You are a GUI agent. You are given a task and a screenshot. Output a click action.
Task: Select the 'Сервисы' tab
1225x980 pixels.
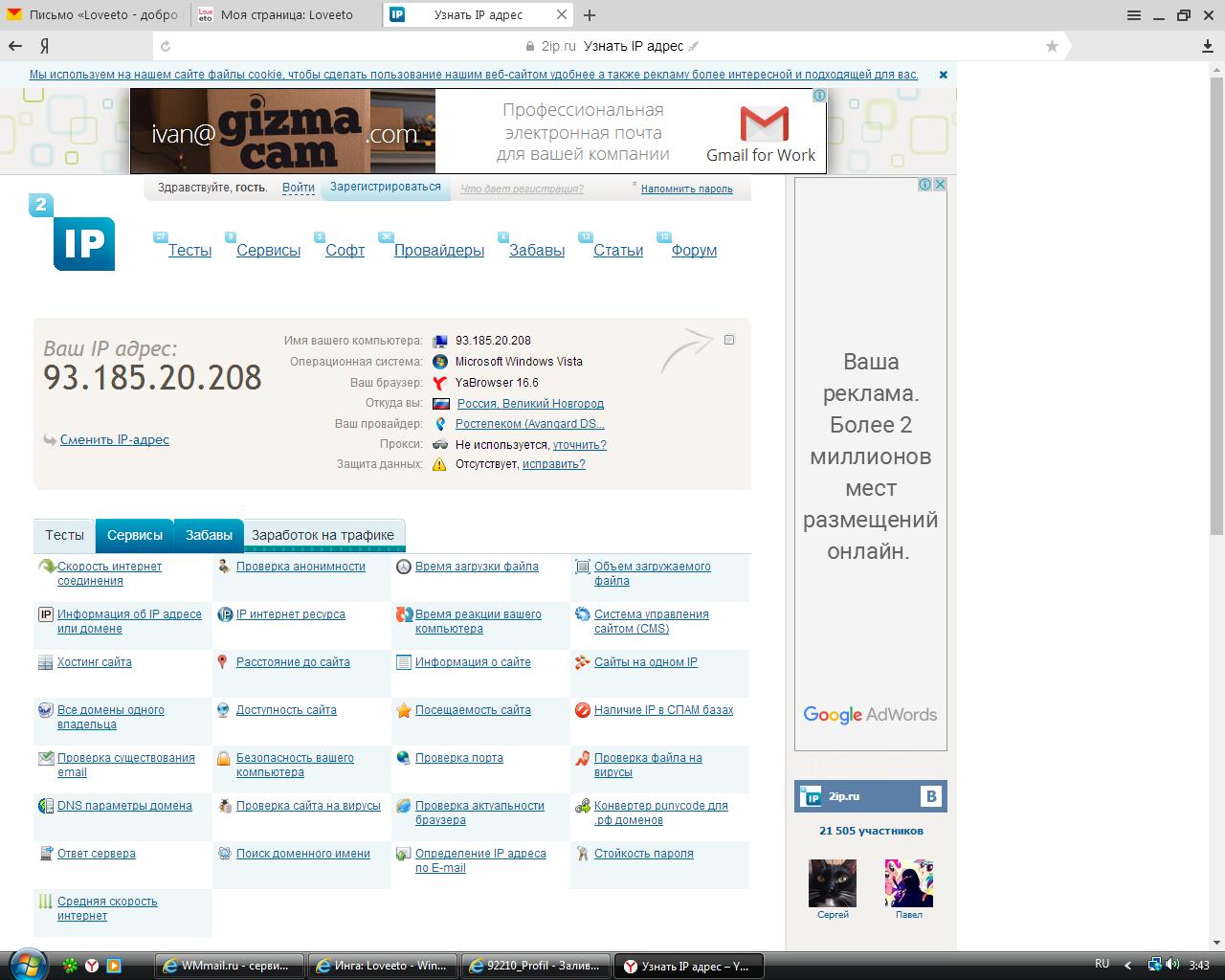click(135, 535)
